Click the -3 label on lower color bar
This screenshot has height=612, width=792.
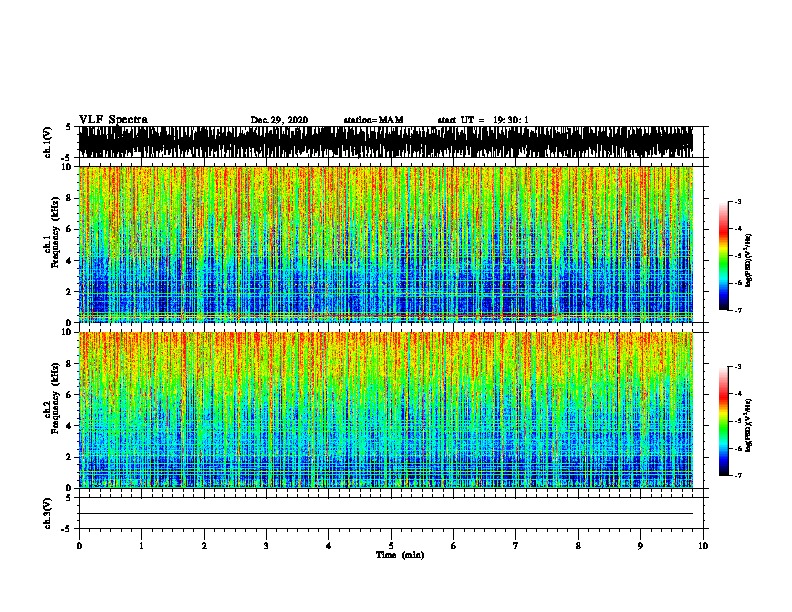pos(737,367)
